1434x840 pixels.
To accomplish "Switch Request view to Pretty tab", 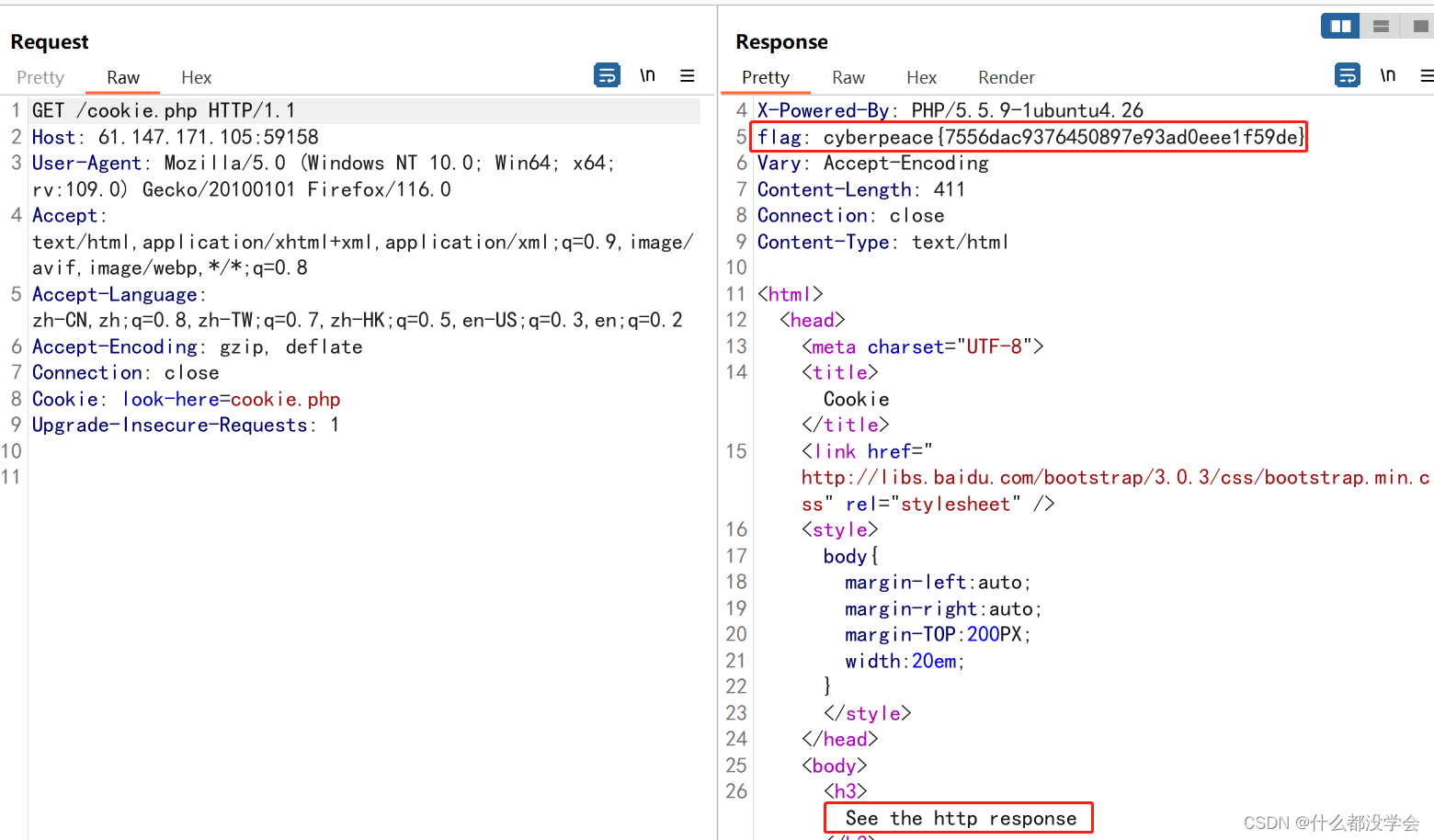I will (40, 77).
